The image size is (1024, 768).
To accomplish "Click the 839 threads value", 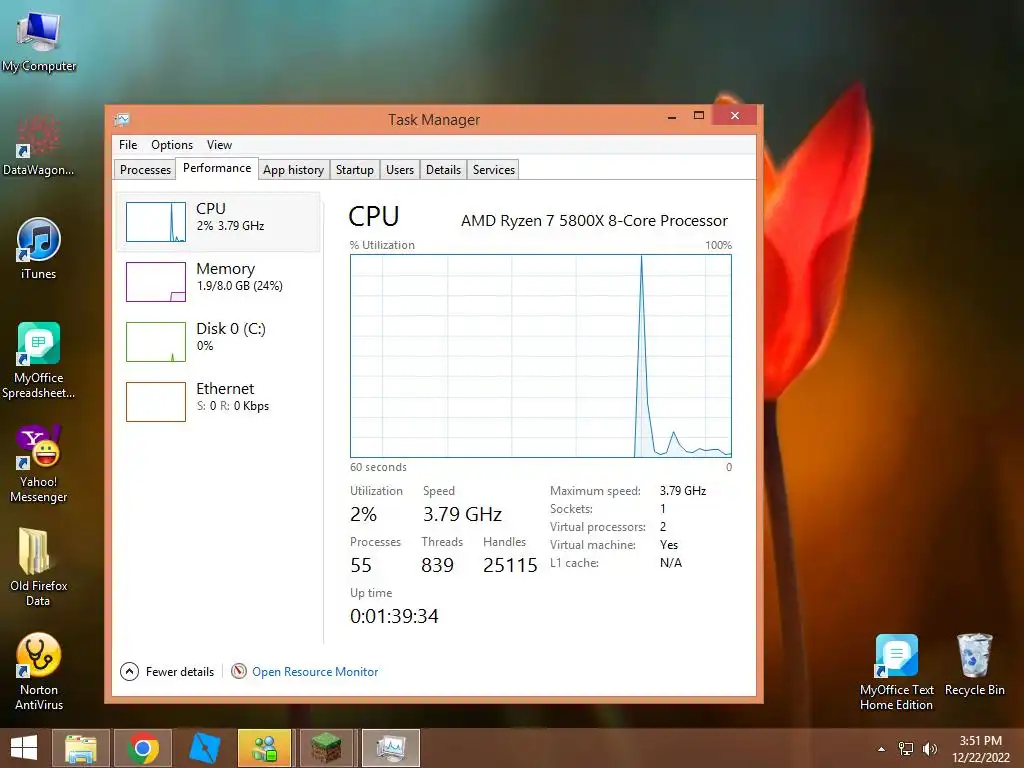I will coord(438,565).
